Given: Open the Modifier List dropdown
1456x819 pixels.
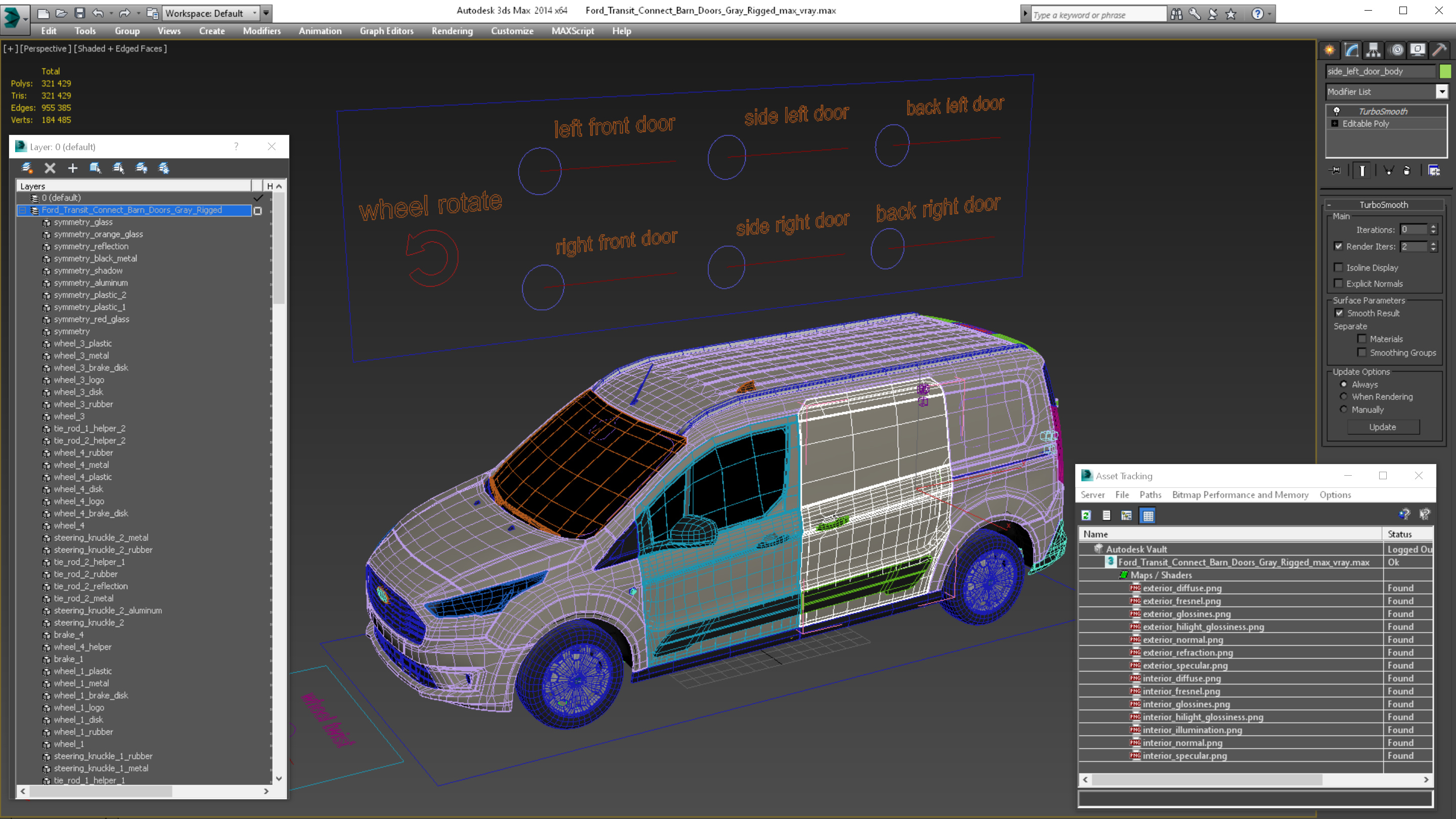Looking at the screenshot, I should [1442, 92].
